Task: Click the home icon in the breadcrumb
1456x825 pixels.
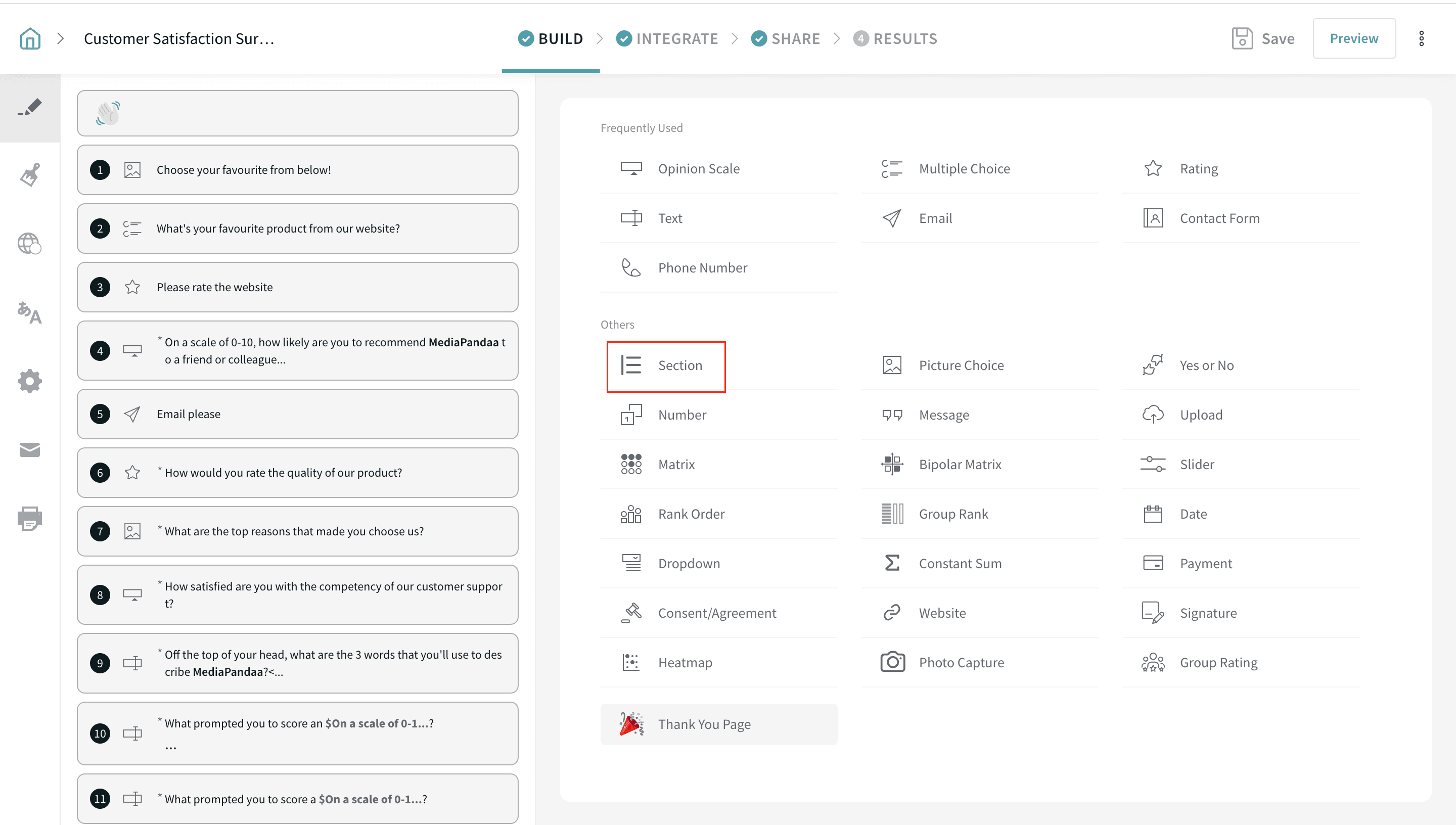Action: point(30,38)
